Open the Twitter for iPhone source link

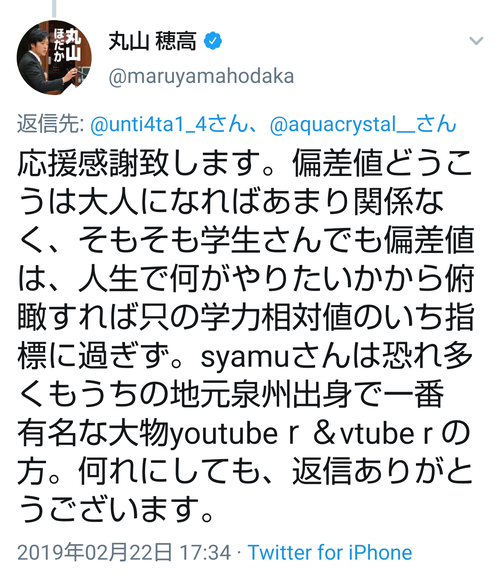[x=330, y=553]
